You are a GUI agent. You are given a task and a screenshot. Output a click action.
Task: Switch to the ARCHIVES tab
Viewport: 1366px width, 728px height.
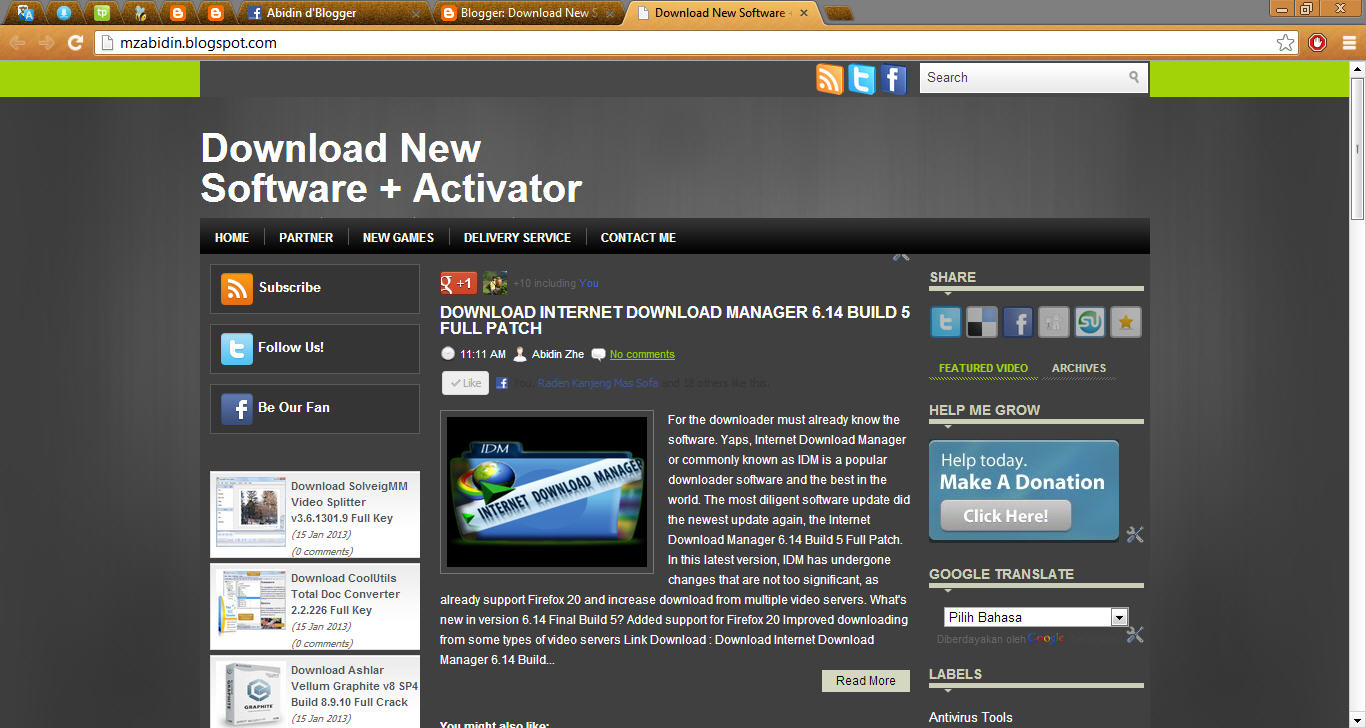[1078, 368]
